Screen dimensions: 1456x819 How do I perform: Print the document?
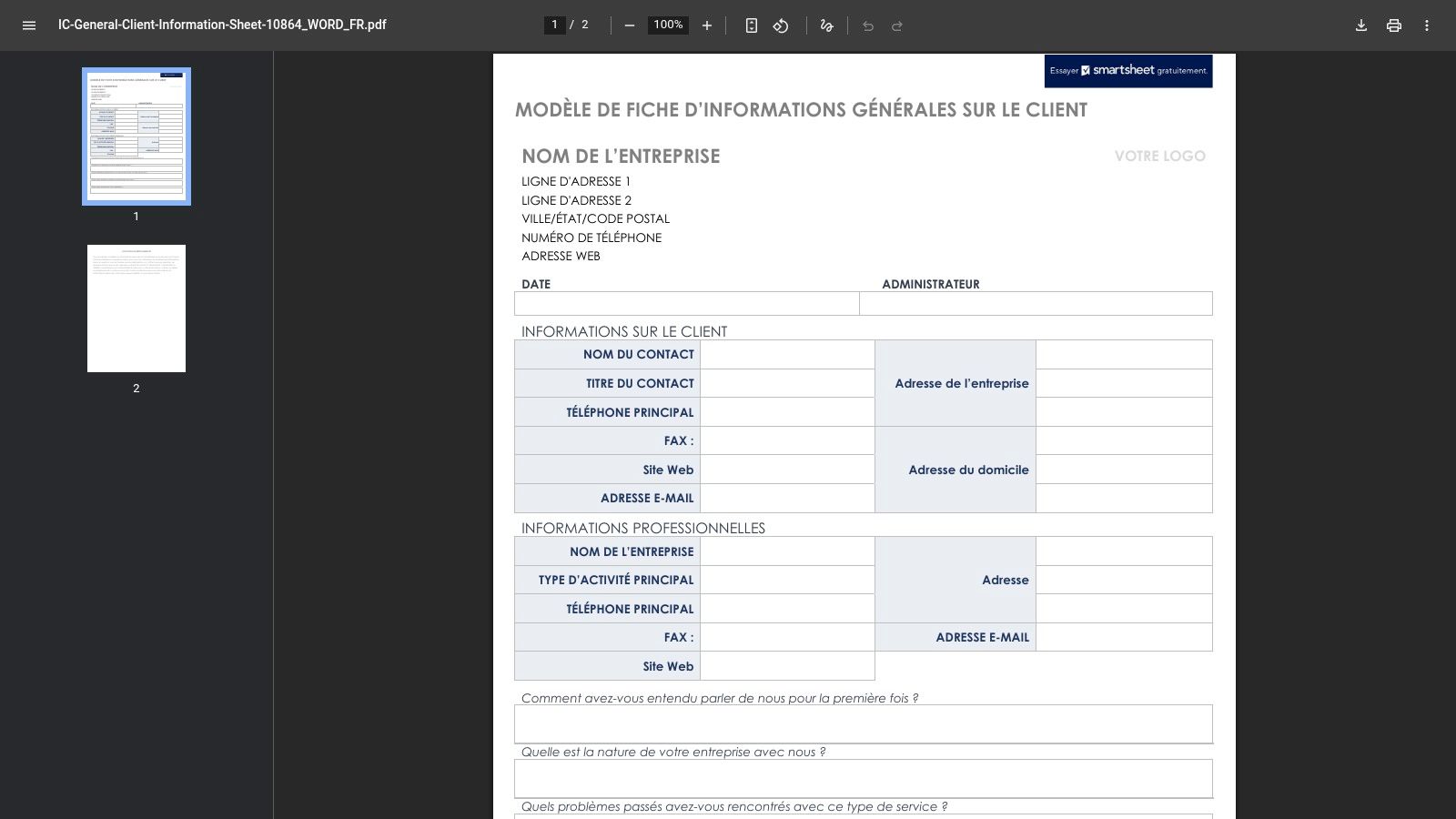[1394, 25]
